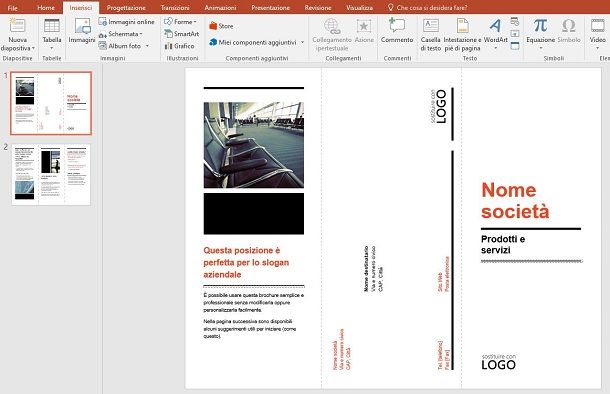
Task: Click the Album foto button
Action: [x=120, y=46]
